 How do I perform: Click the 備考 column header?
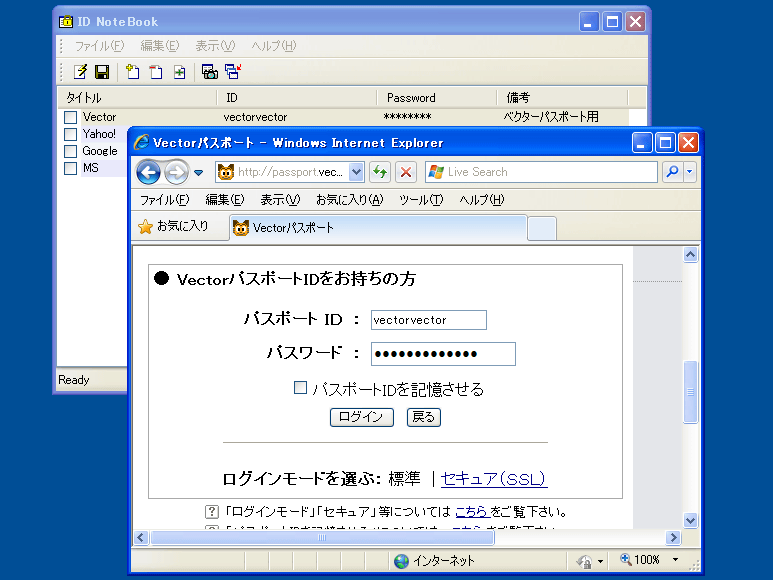pos(562,98)
